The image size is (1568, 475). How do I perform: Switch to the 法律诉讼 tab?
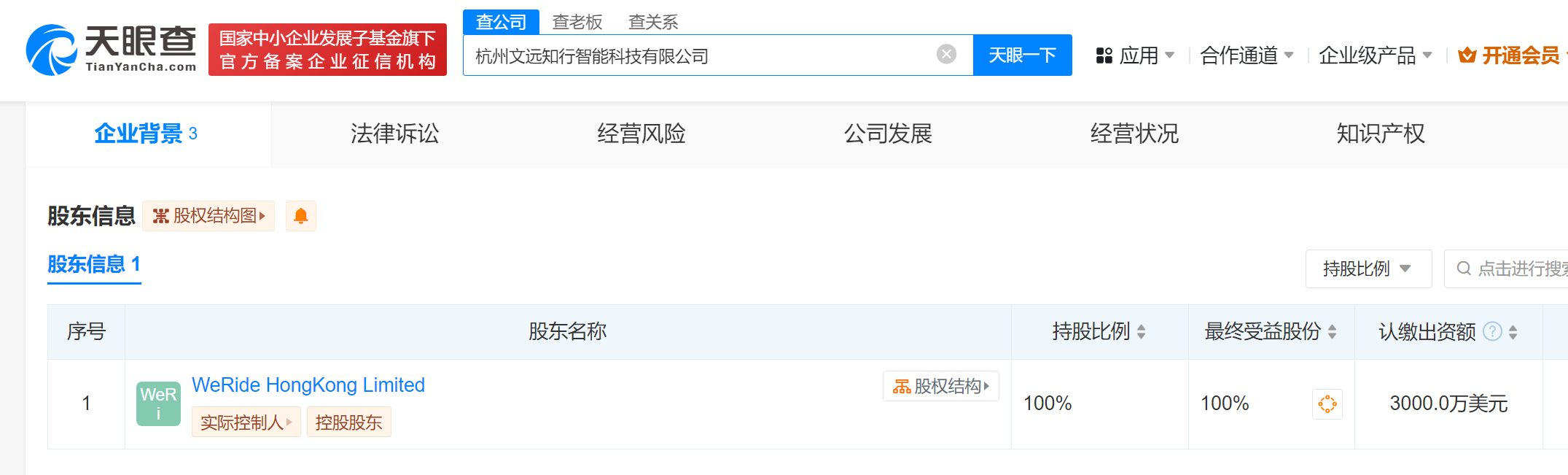394,134
